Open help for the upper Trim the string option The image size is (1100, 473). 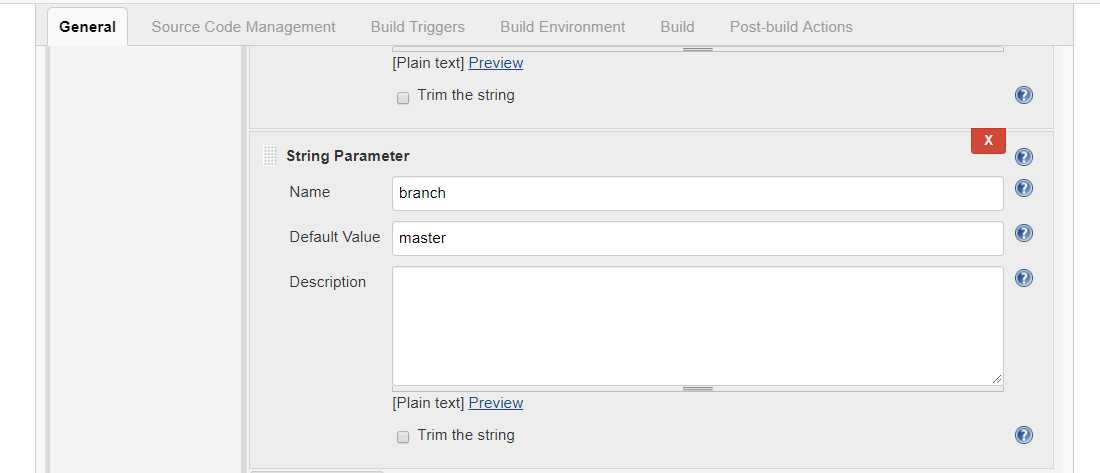pos(1024,95)
